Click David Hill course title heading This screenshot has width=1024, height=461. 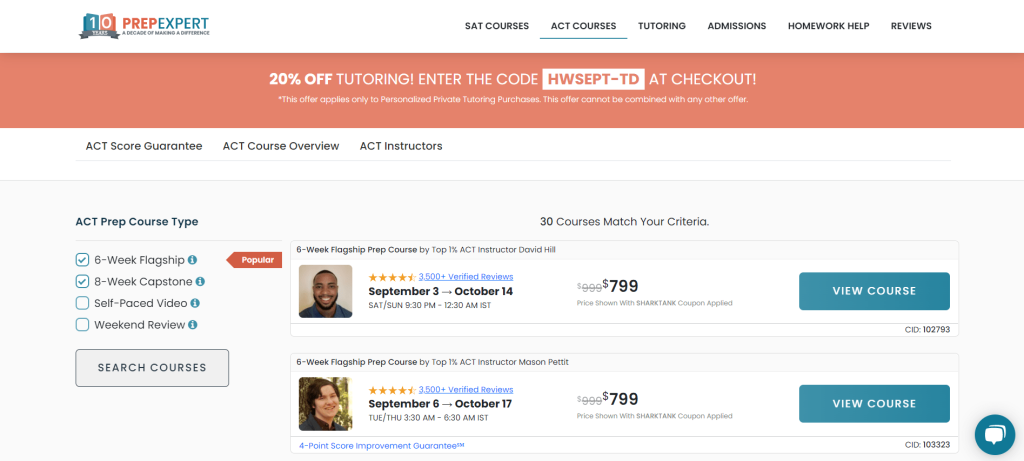click(426, 249)
